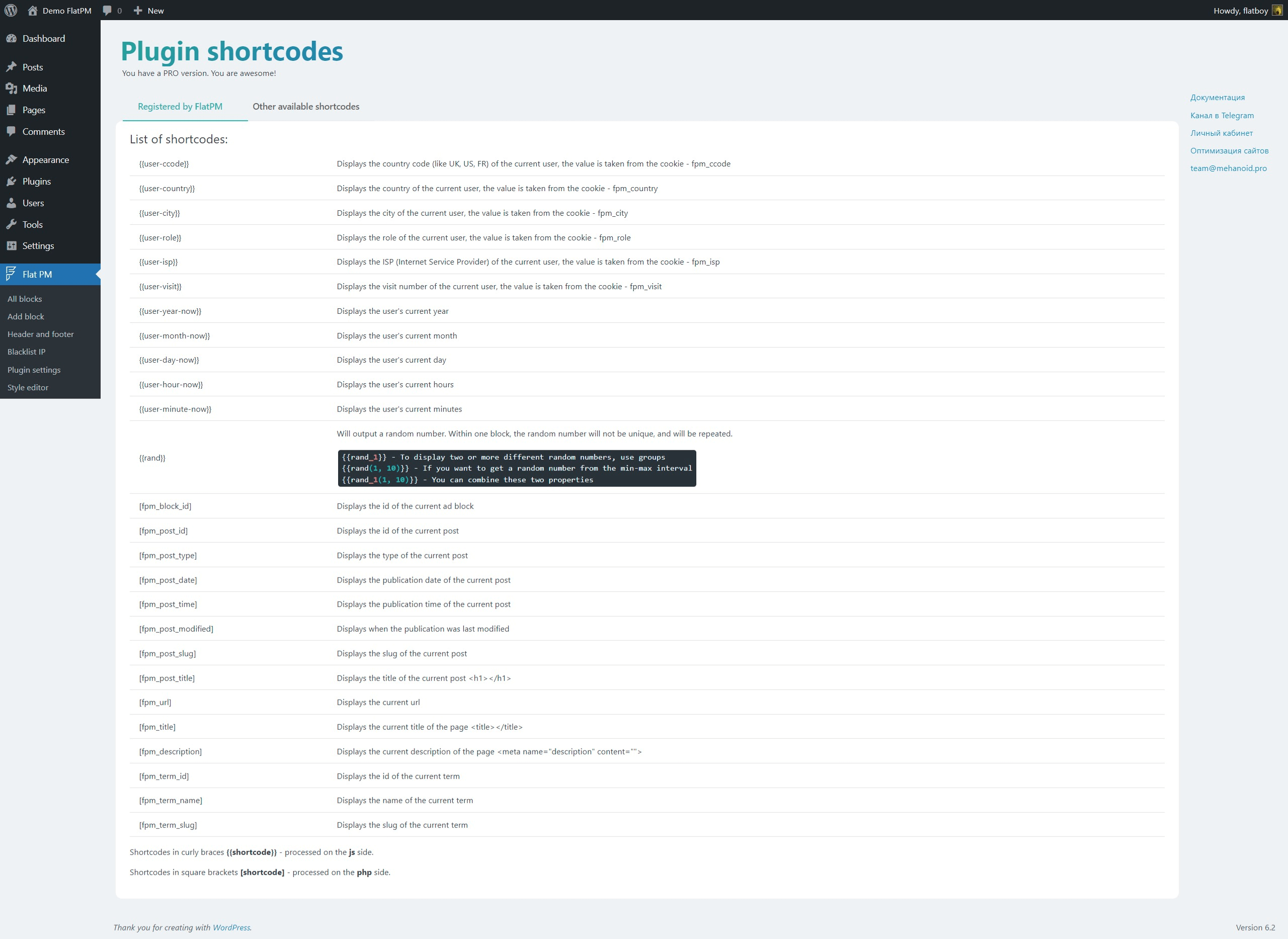Click the Media icon in sidebar

pos(12,88)
